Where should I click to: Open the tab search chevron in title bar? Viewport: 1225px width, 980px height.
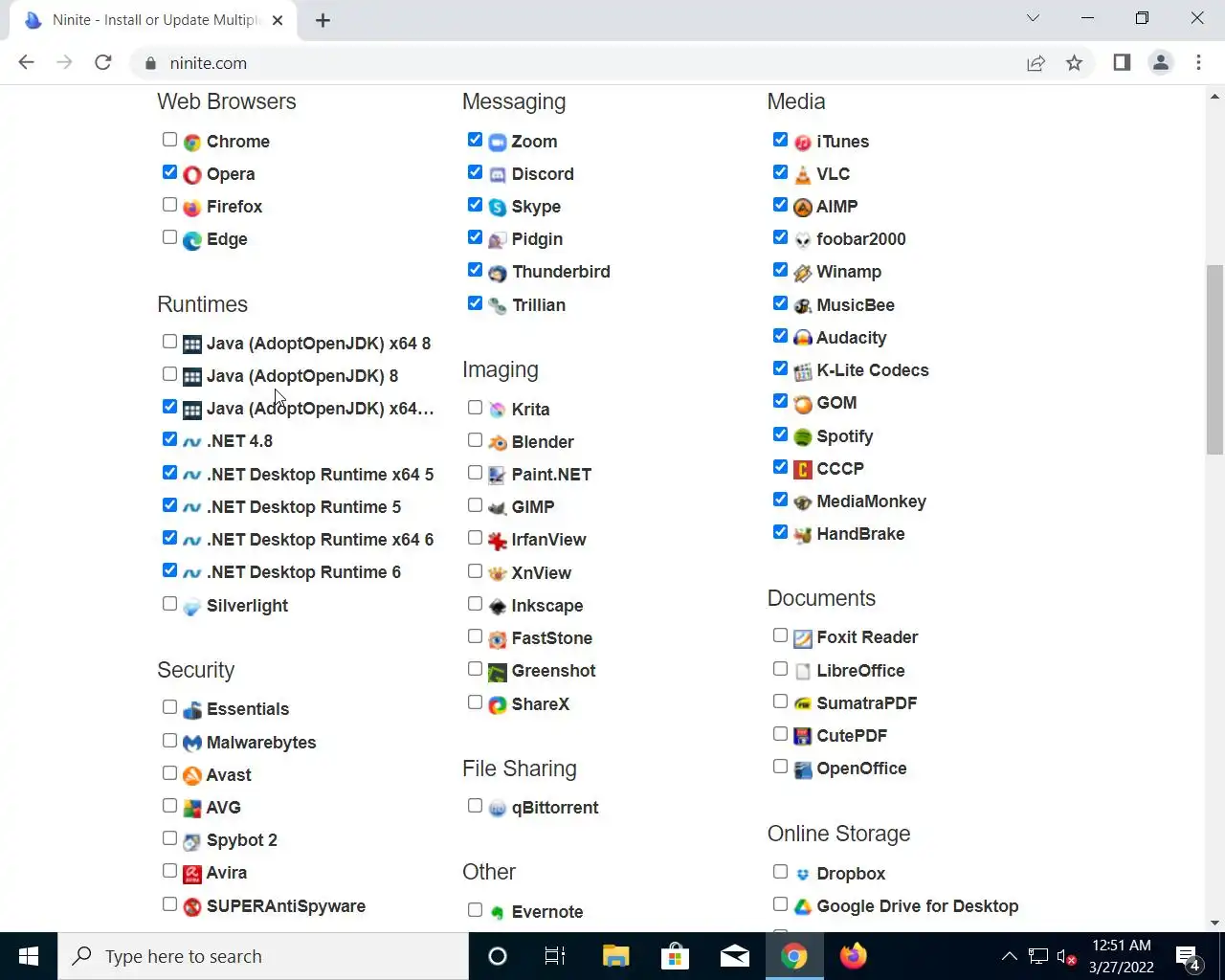point(1033,18)
